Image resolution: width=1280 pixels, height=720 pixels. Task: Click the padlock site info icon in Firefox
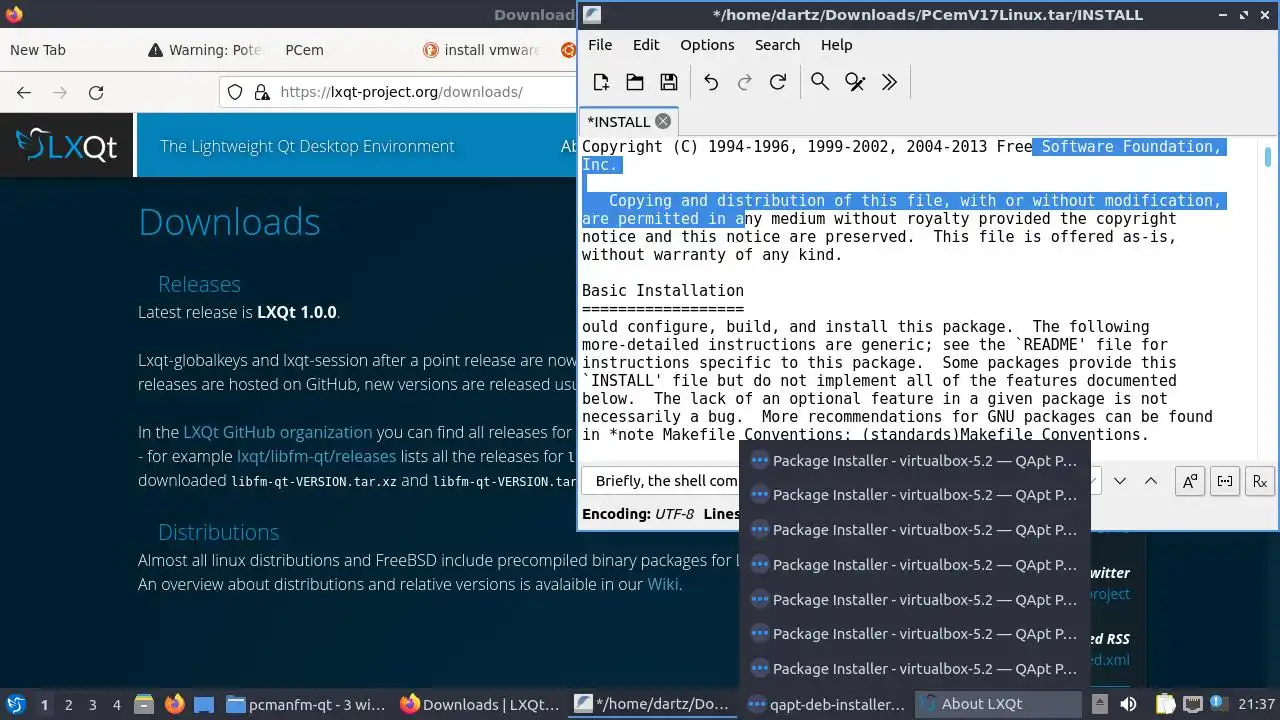point(262,92)
